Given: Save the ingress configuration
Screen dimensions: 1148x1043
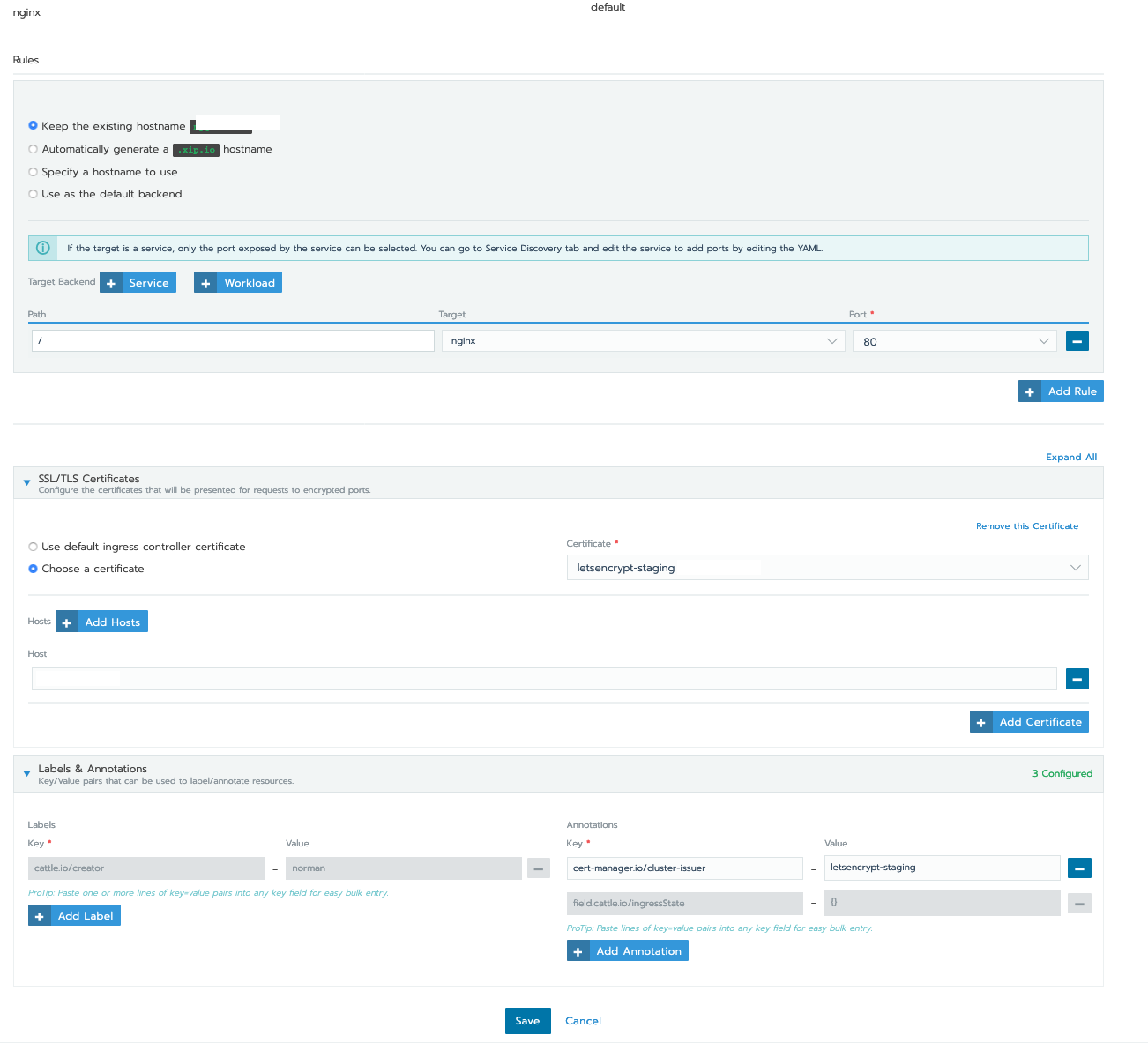Looking at the screenshot, I should point(528,1021).
